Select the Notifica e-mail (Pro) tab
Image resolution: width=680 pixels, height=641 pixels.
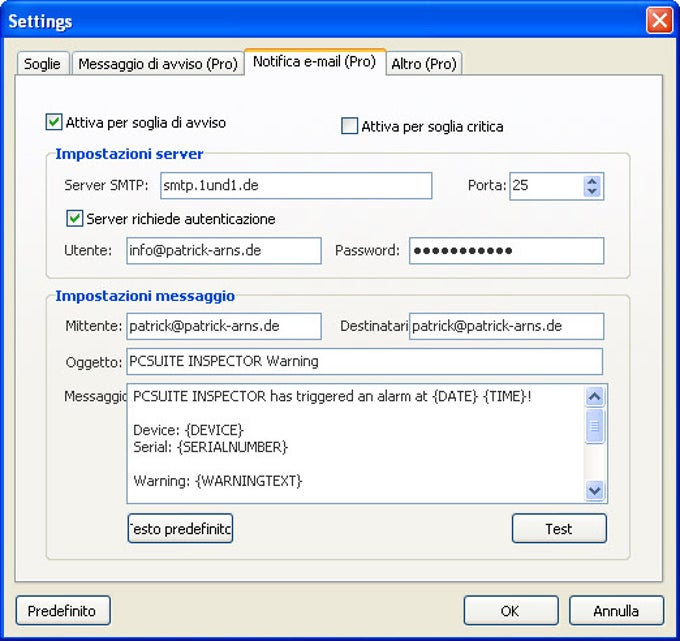pos(315,62)
